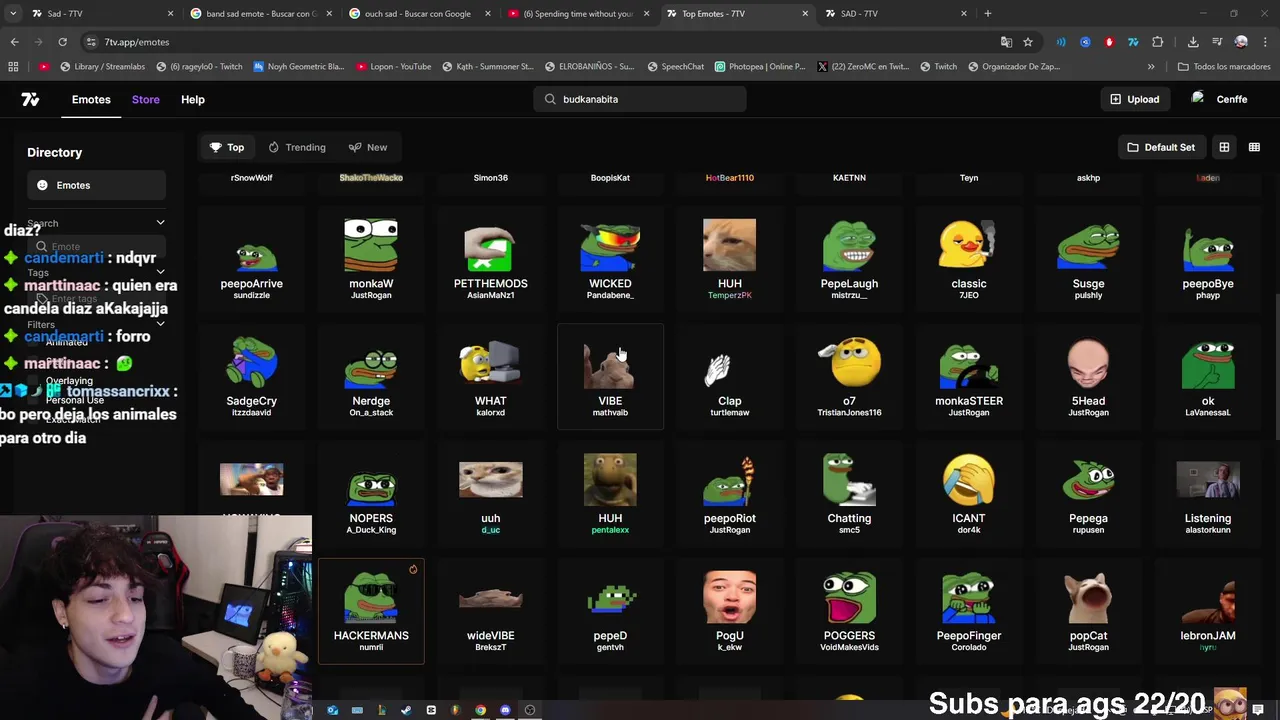
Task: Collapse the Tags section chevron
Action: [x=160, y=272]
